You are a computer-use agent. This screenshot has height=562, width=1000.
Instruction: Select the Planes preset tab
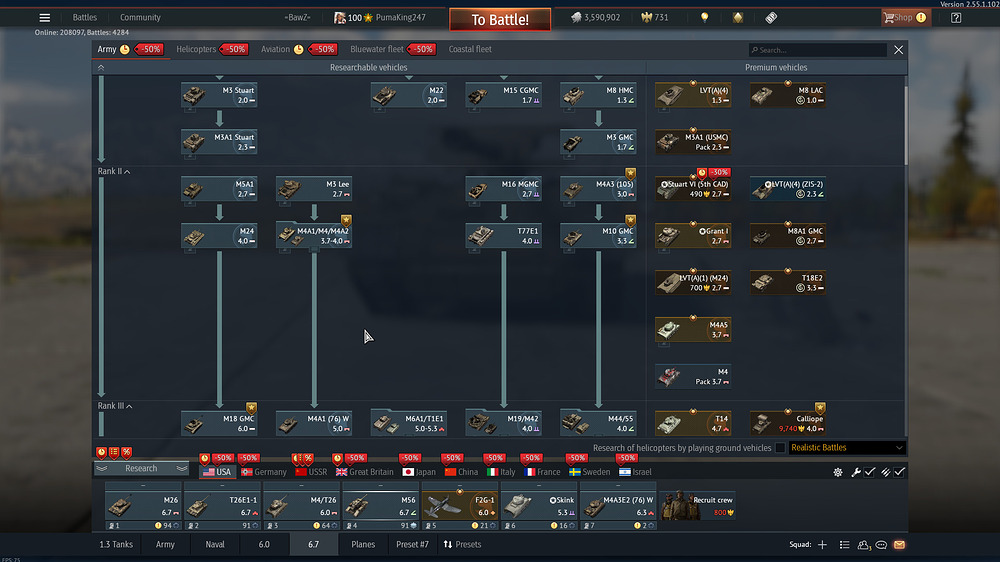(x=363, y=545)
